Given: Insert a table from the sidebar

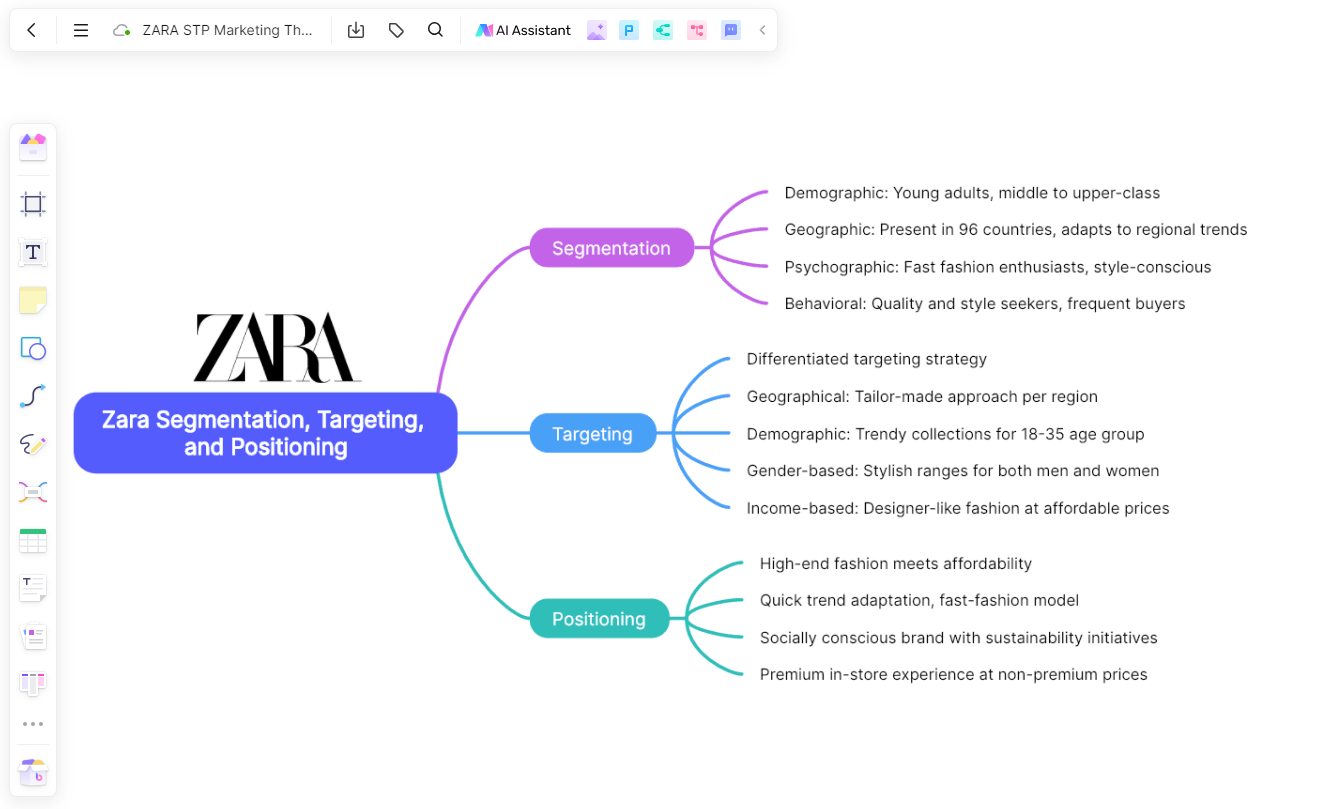Looking at the screenshot, I should point(33,541).
